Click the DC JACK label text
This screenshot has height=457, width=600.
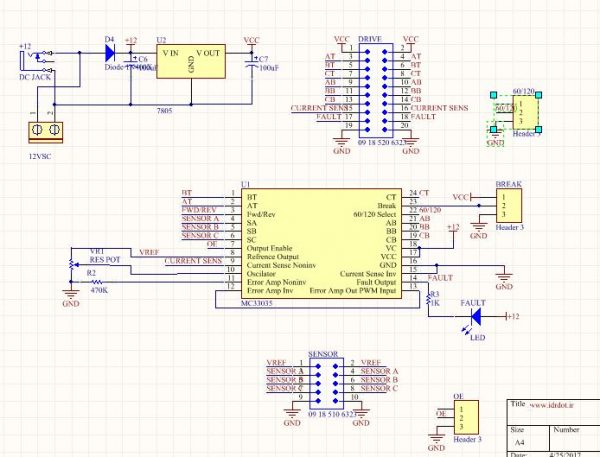35,77
